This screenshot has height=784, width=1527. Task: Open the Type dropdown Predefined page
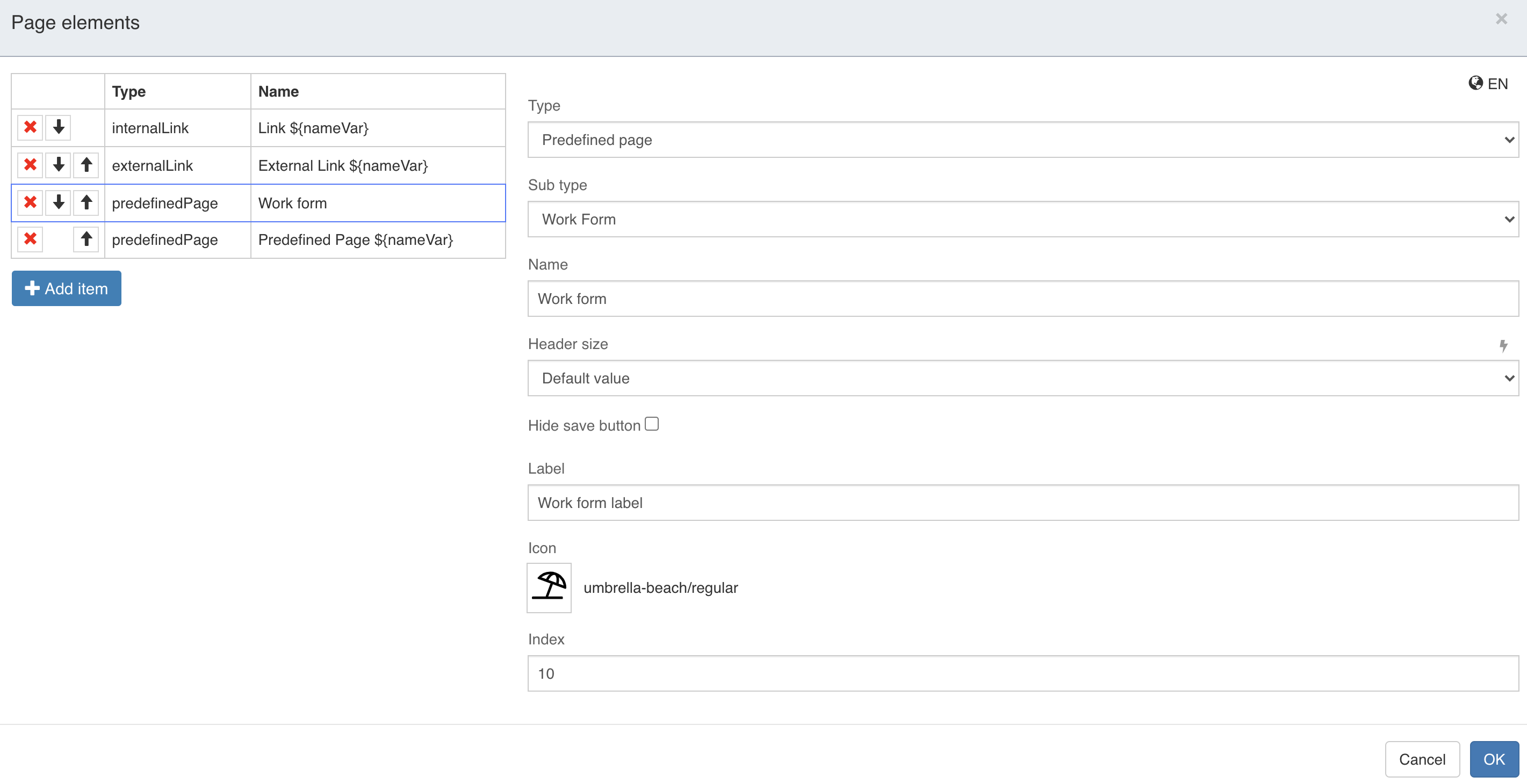1022,140
